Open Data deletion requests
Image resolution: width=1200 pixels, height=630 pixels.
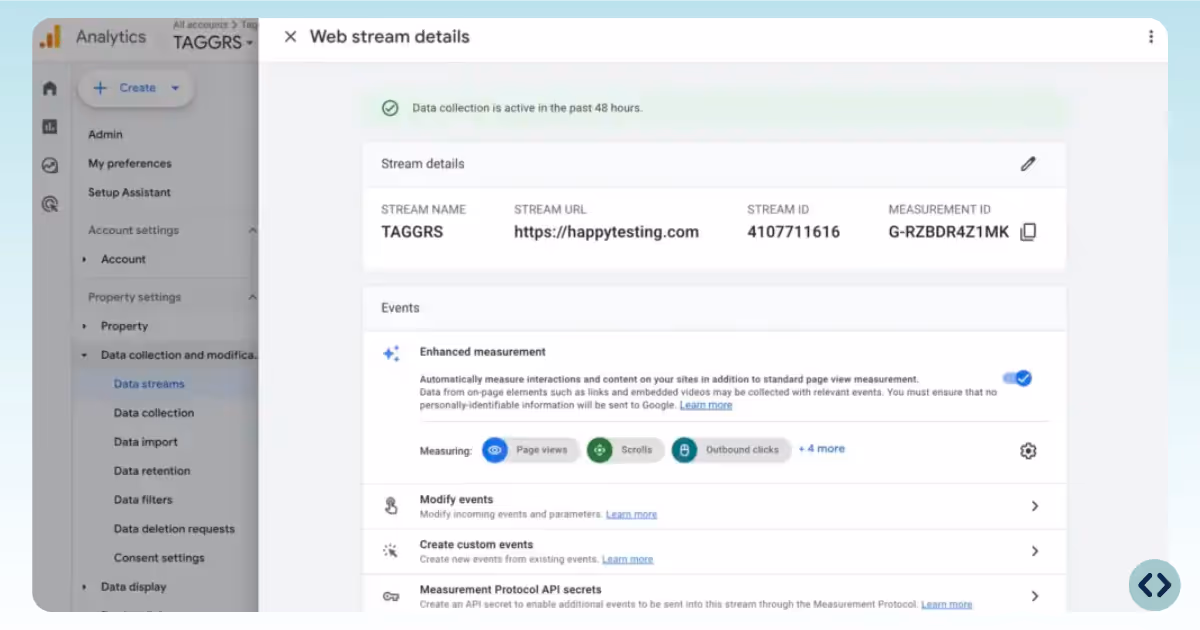(174, 529)
